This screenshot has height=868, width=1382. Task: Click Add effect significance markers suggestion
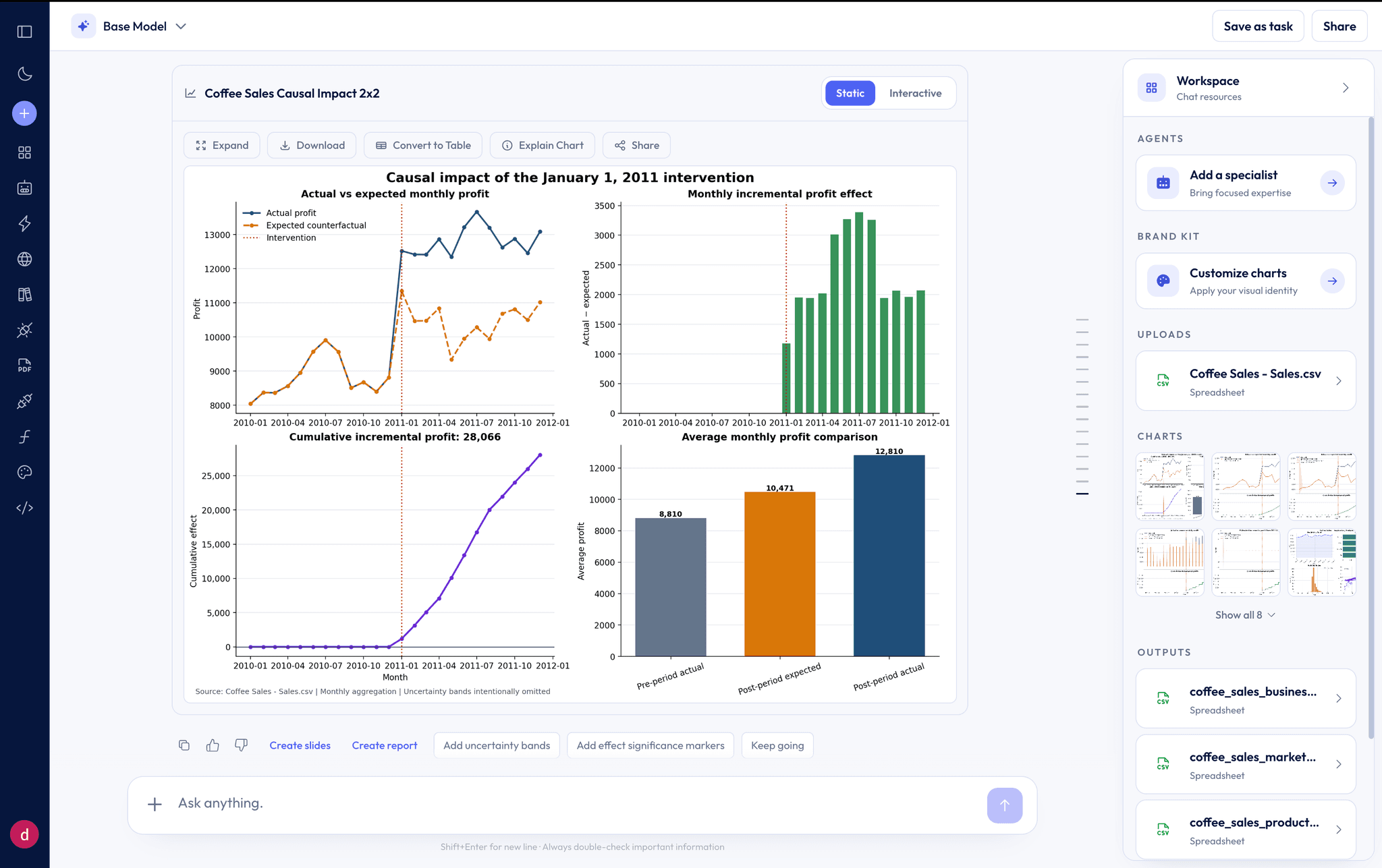(651, 745)
